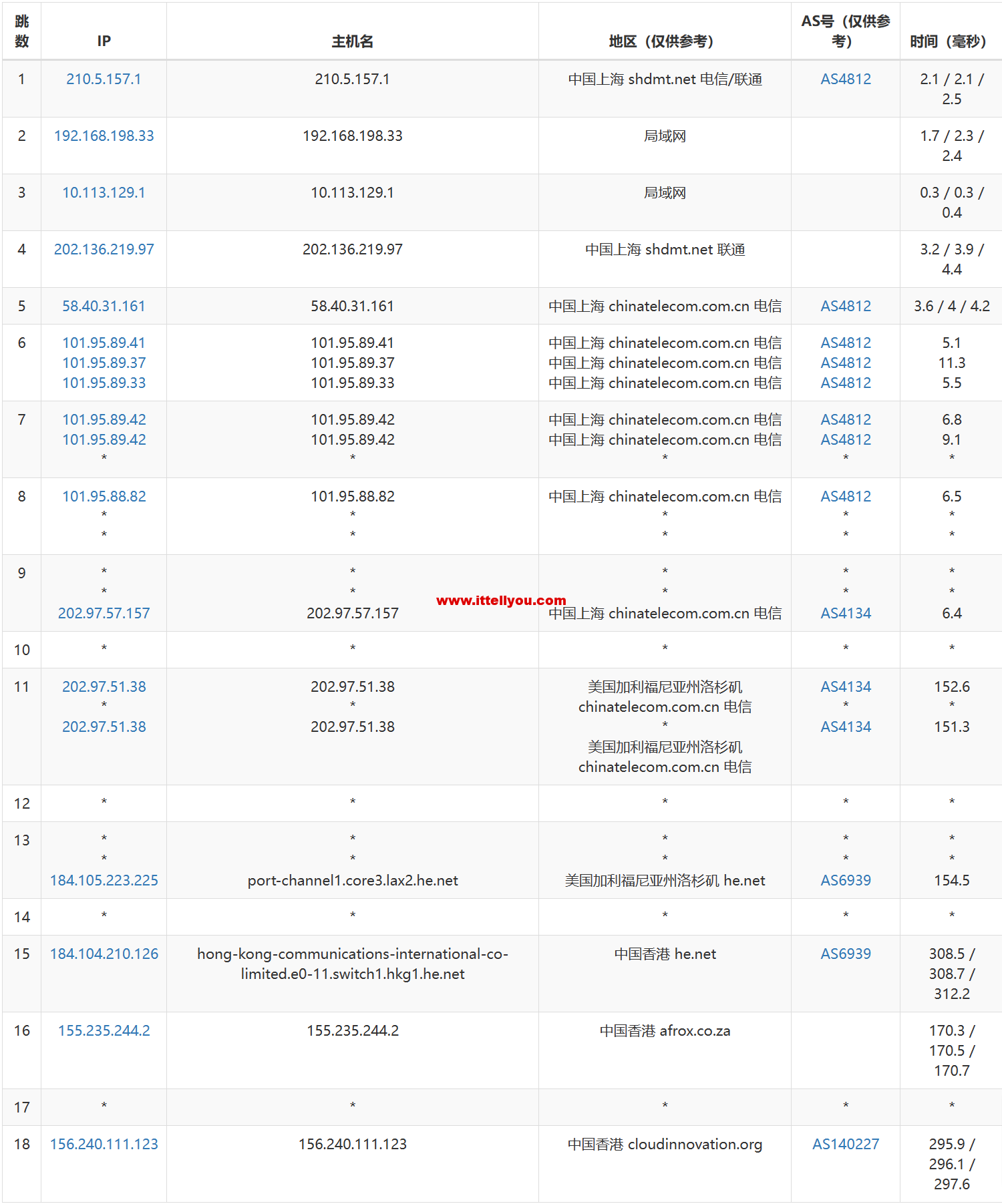Click the 主机名 column header
This screenshot has height=1204, width=1002.
click(x=352, y=41)
